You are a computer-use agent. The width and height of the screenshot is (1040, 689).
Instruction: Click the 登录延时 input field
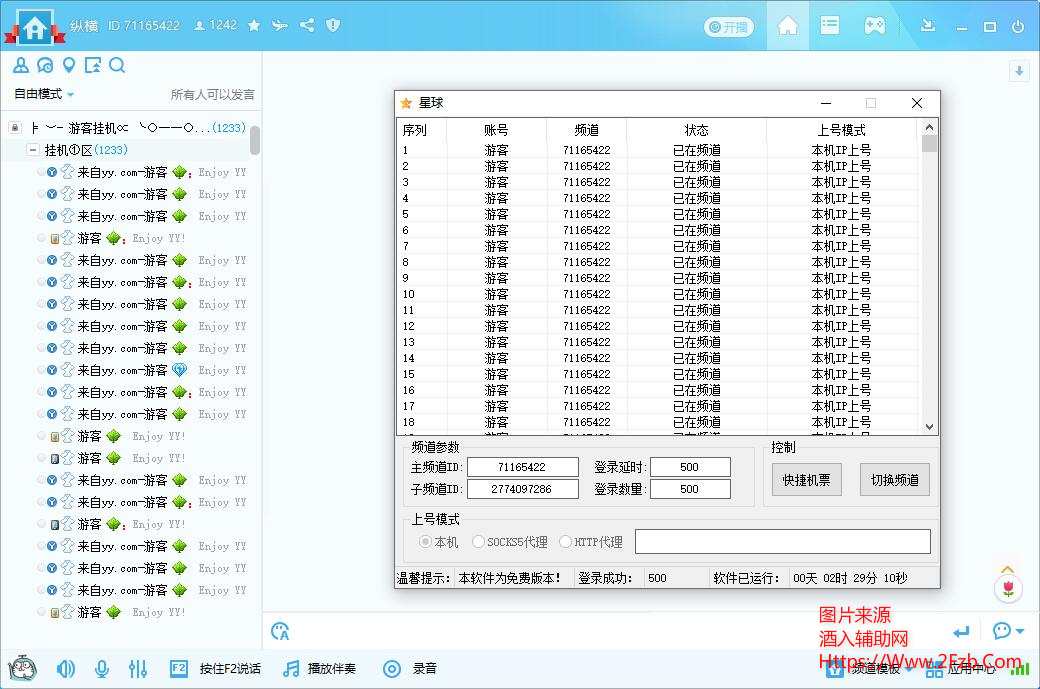(x=690, y=467)
